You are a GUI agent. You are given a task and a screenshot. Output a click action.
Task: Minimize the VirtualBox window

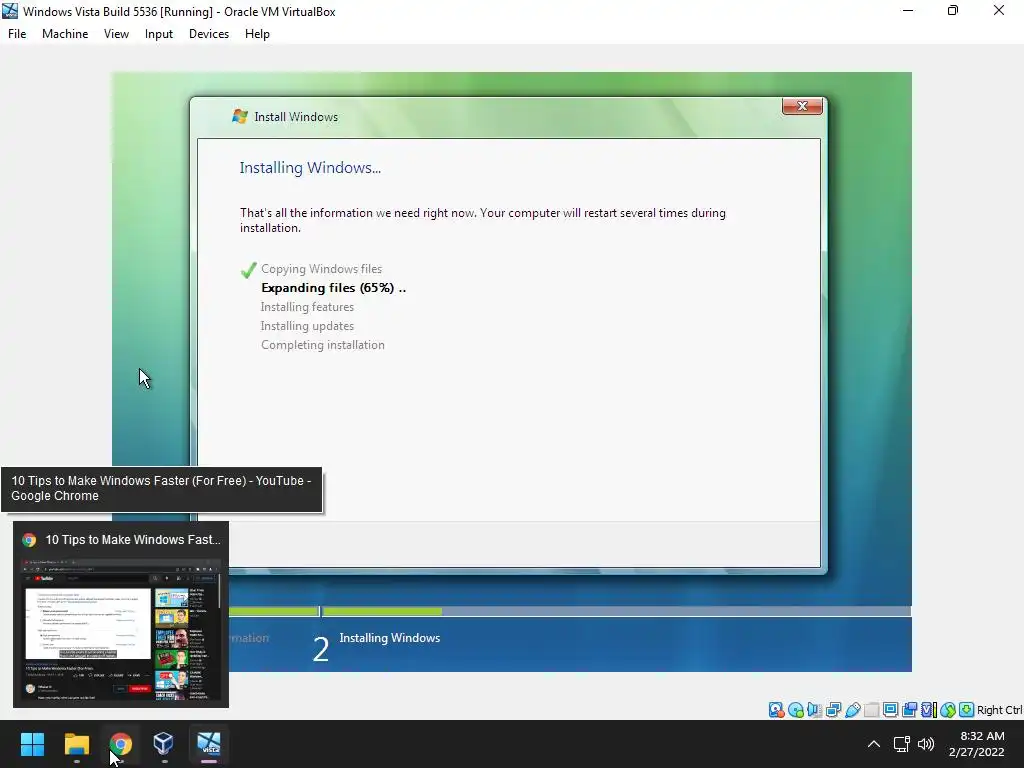pos(908,10)
